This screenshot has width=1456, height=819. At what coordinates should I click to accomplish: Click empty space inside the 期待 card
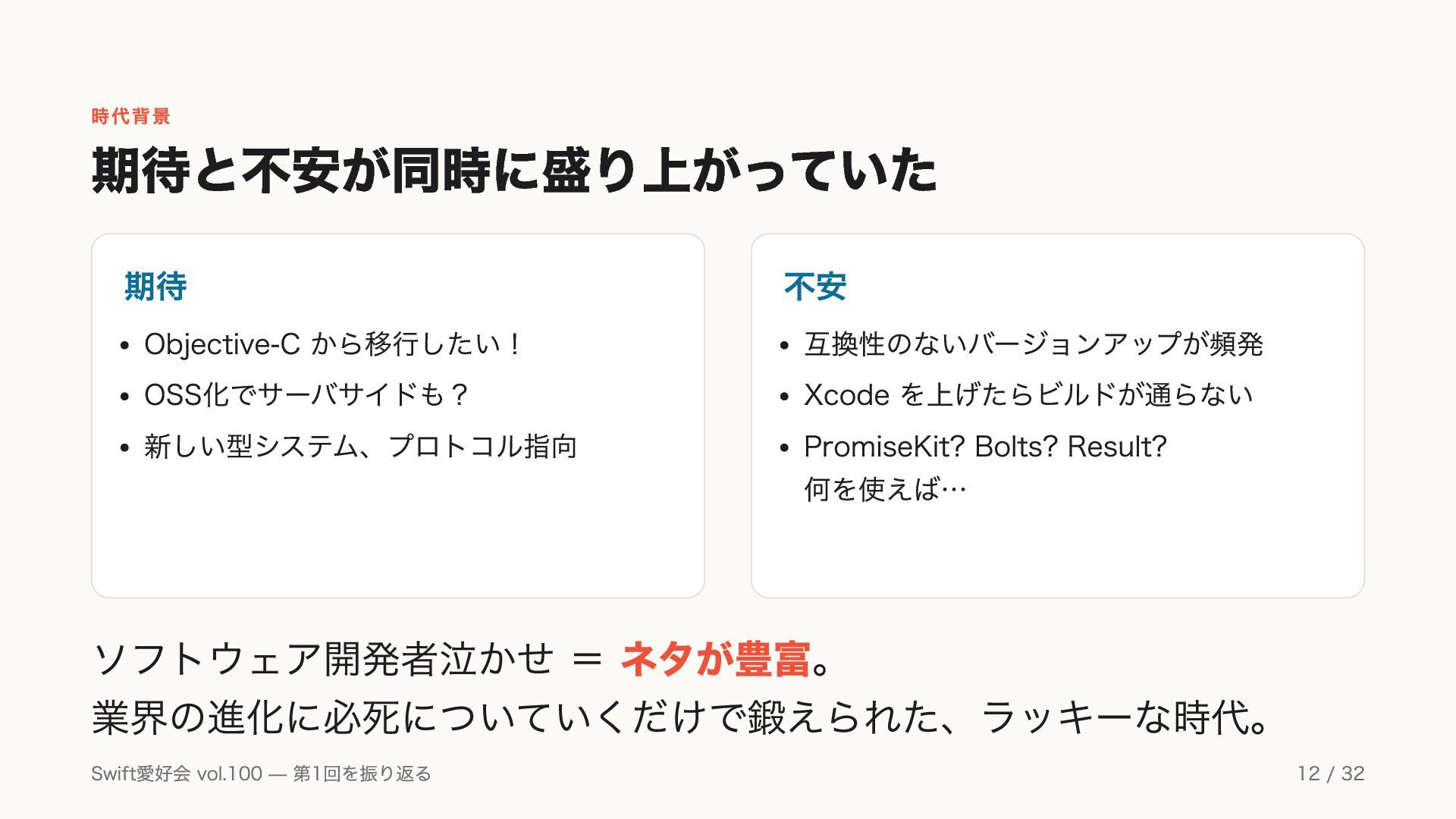[398, 538]
